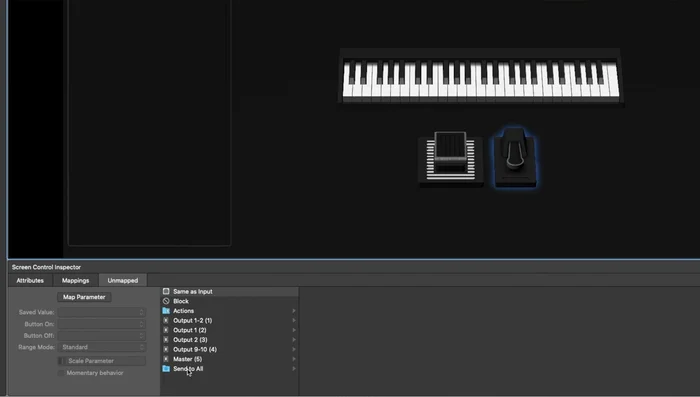Image resolution: width=700 pixels, height=397 pixels.
Task: Open the Saved Value dropdown
Action: (x=102, y=312)
